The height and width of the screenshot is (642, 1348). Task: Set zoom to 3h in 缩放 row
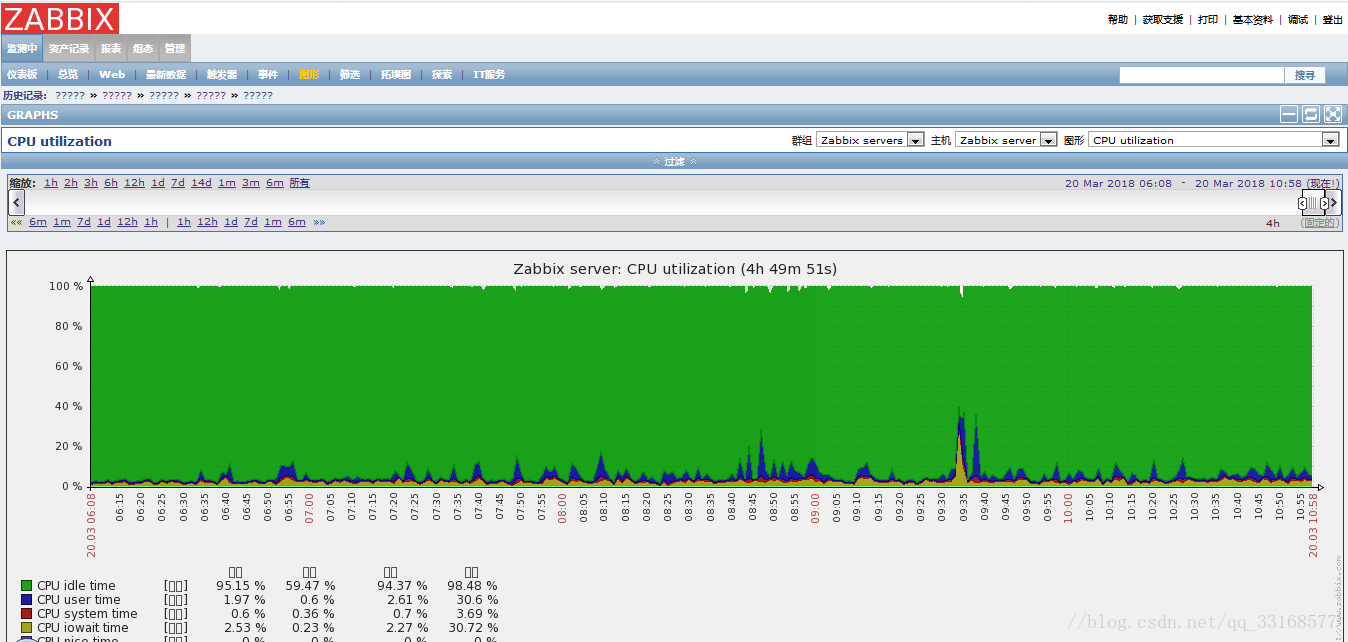(91, 183)
